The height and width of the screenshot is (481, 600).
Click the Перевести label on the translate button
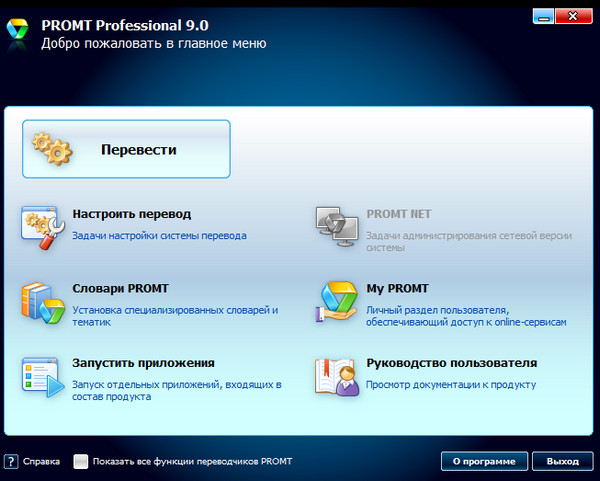tap(139, 150)
